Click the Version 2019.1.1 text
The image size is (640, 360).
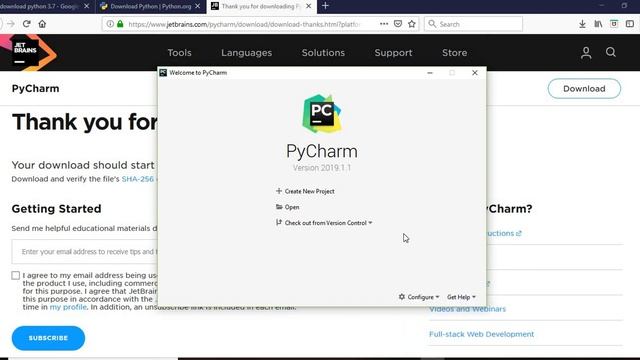(x=322, y=168)
